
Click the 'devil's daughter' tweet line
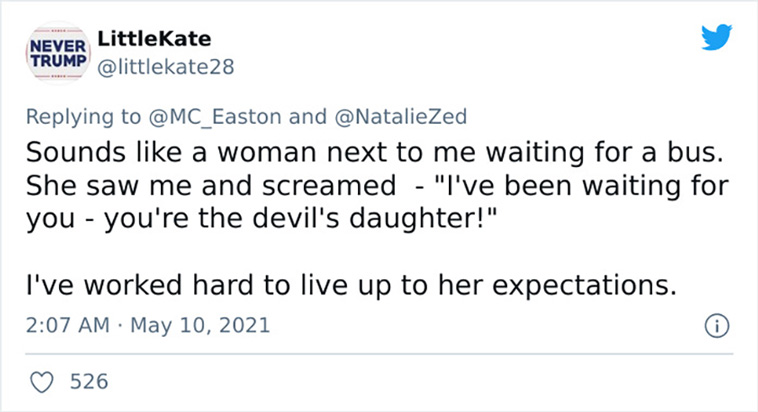[x=262, y=219]
